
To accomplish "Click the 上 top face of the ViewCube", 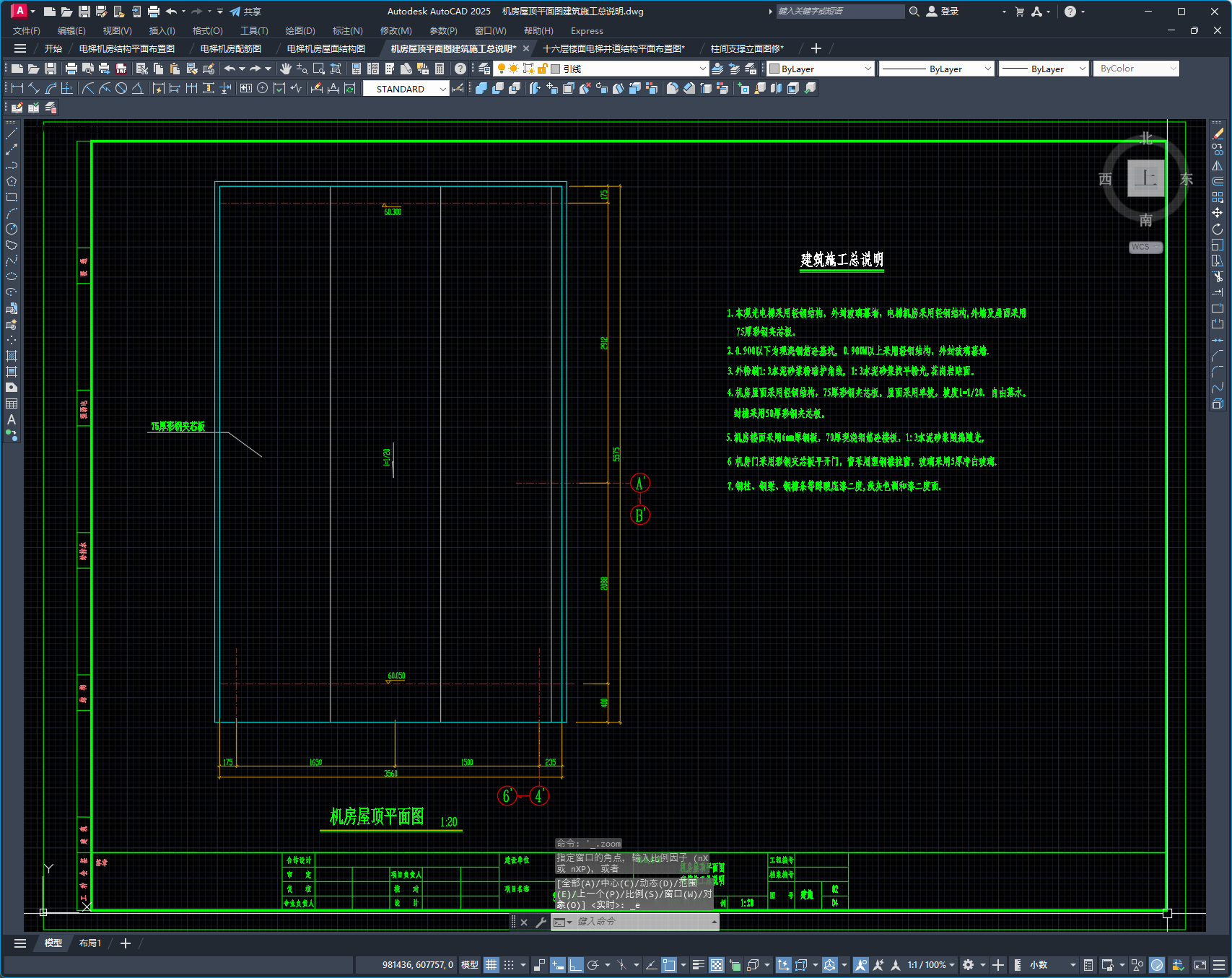I will coord(1146,178).
